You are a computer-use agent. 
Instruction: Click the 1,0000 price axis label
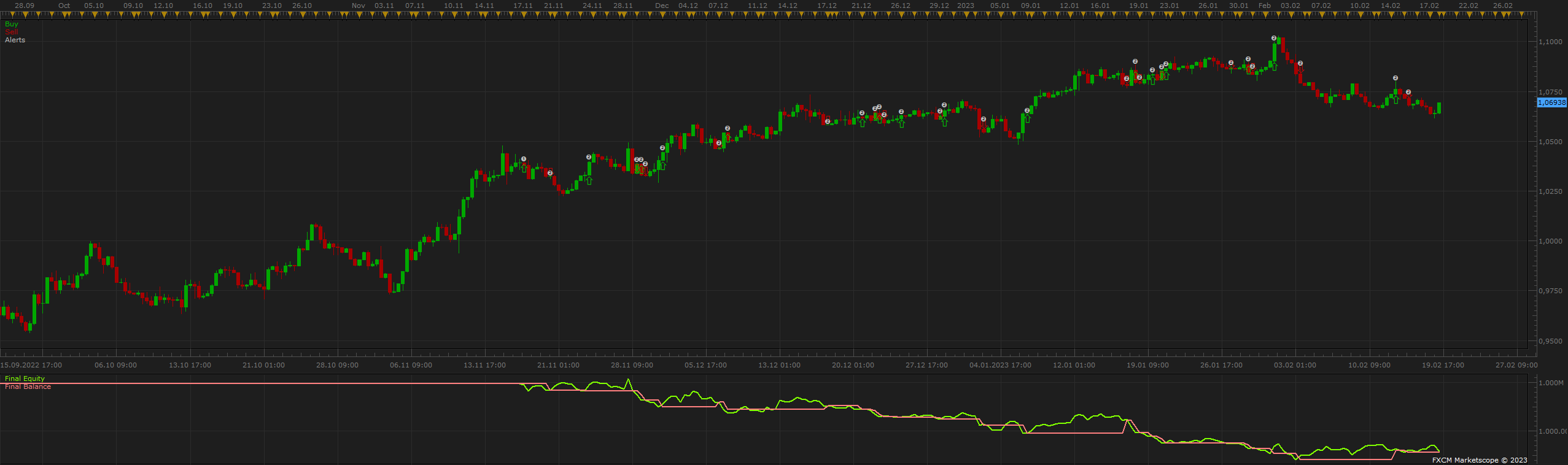(1551, 241)
